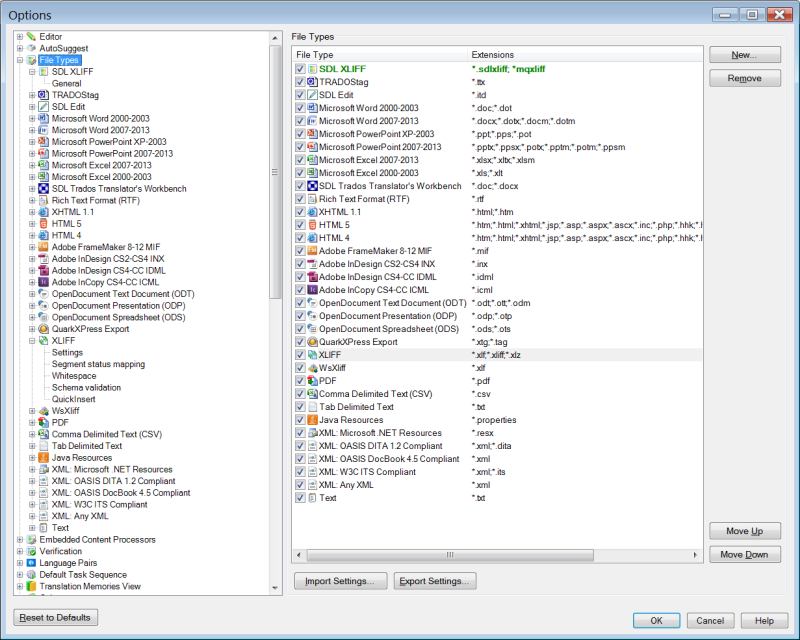Viewport: 800px width, 640px height.
Task: Collapse the SDL XLIFF tree node
Action: click(x=32, y=72)
